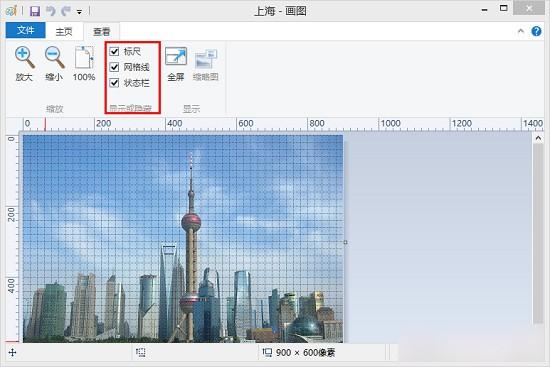Viewport: 550px width, 367px height.
Task: Click the Paint application icon in title bar
Action: point(11,11)
